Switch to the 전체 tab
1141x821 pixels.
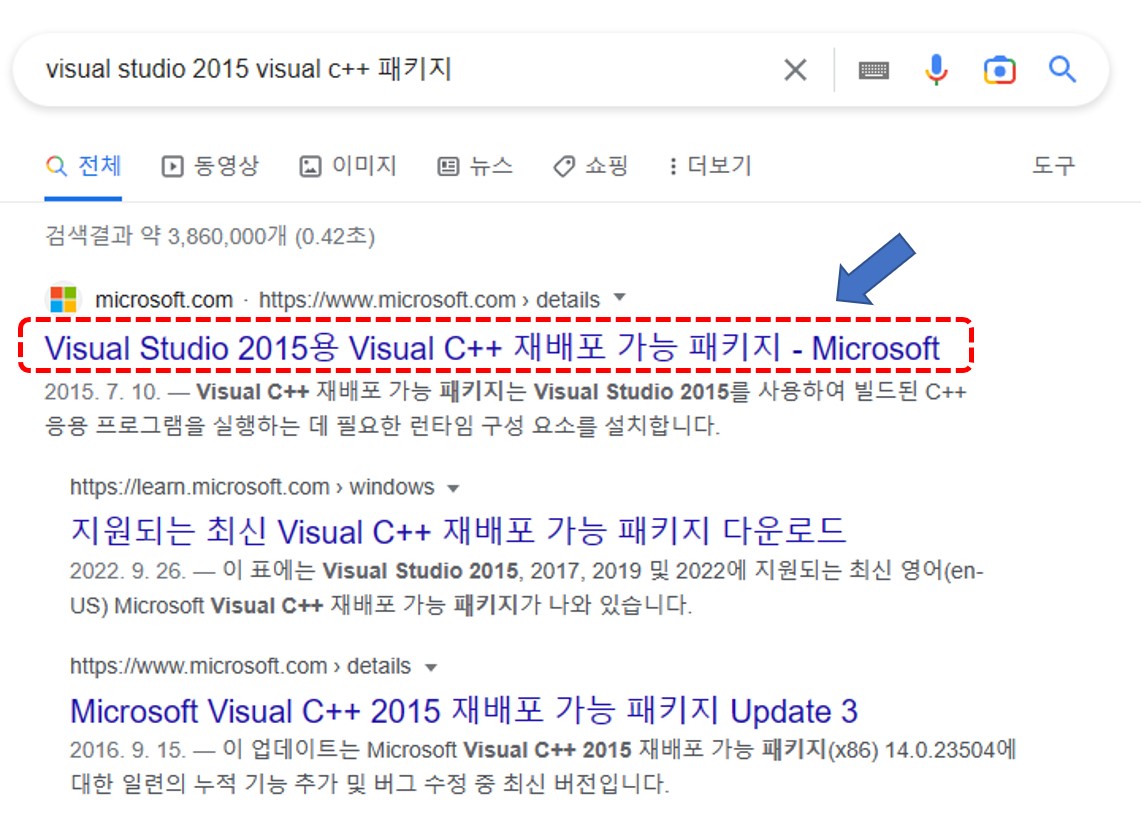[x=83, y=167]
